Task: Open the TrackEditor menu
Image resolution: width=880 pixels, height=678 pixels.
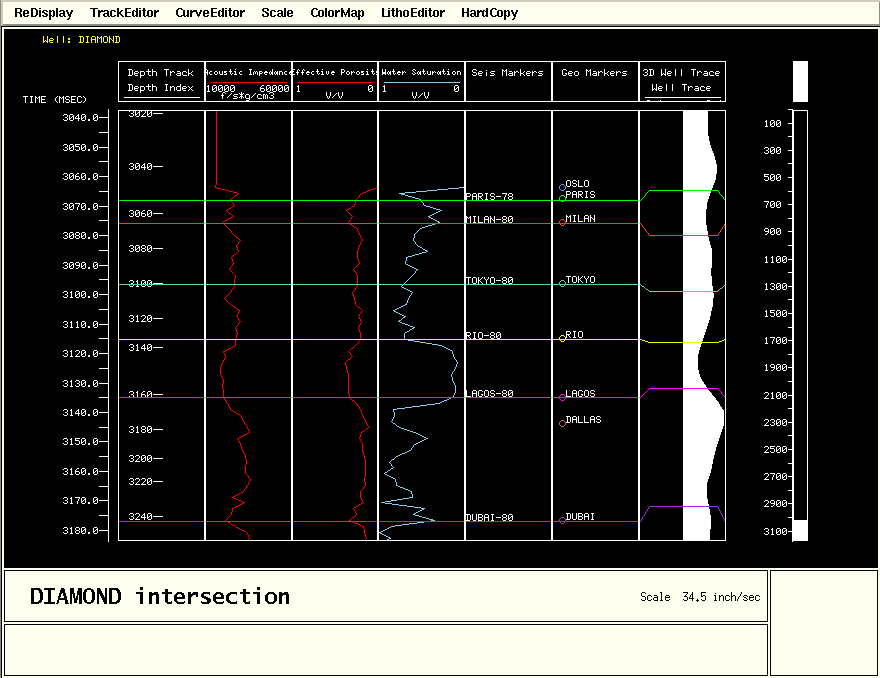Action: (x=124, y=13)
